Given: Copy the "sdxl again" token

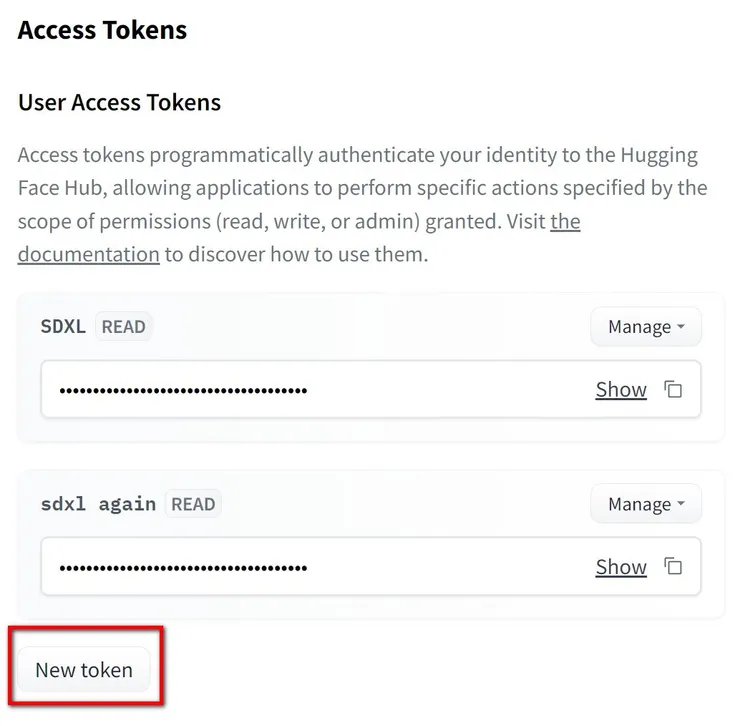Looking at the screenshot, I should [x=674, y=567].
